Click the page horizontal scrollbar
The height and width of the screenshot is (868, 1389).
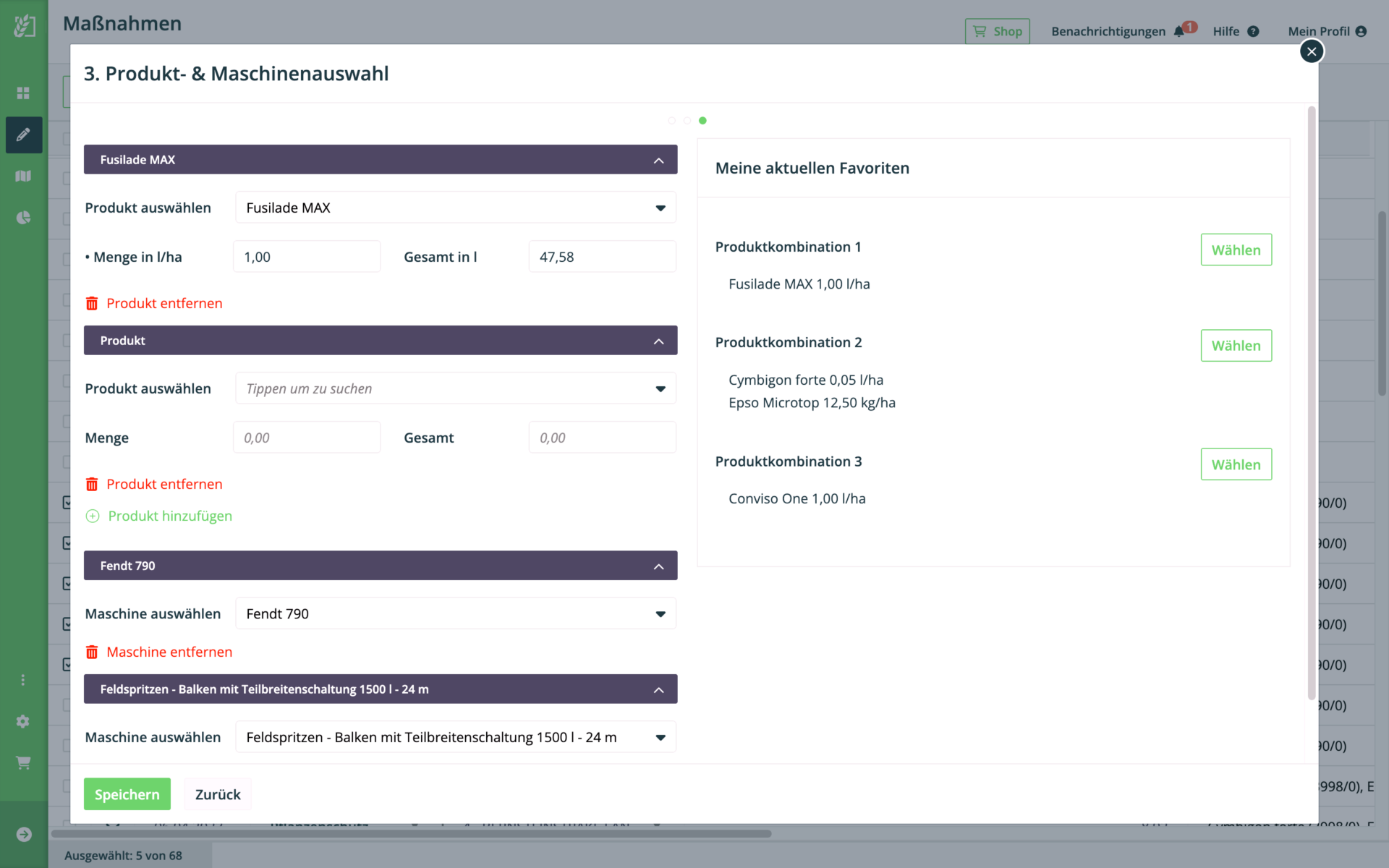pos(411,833)
